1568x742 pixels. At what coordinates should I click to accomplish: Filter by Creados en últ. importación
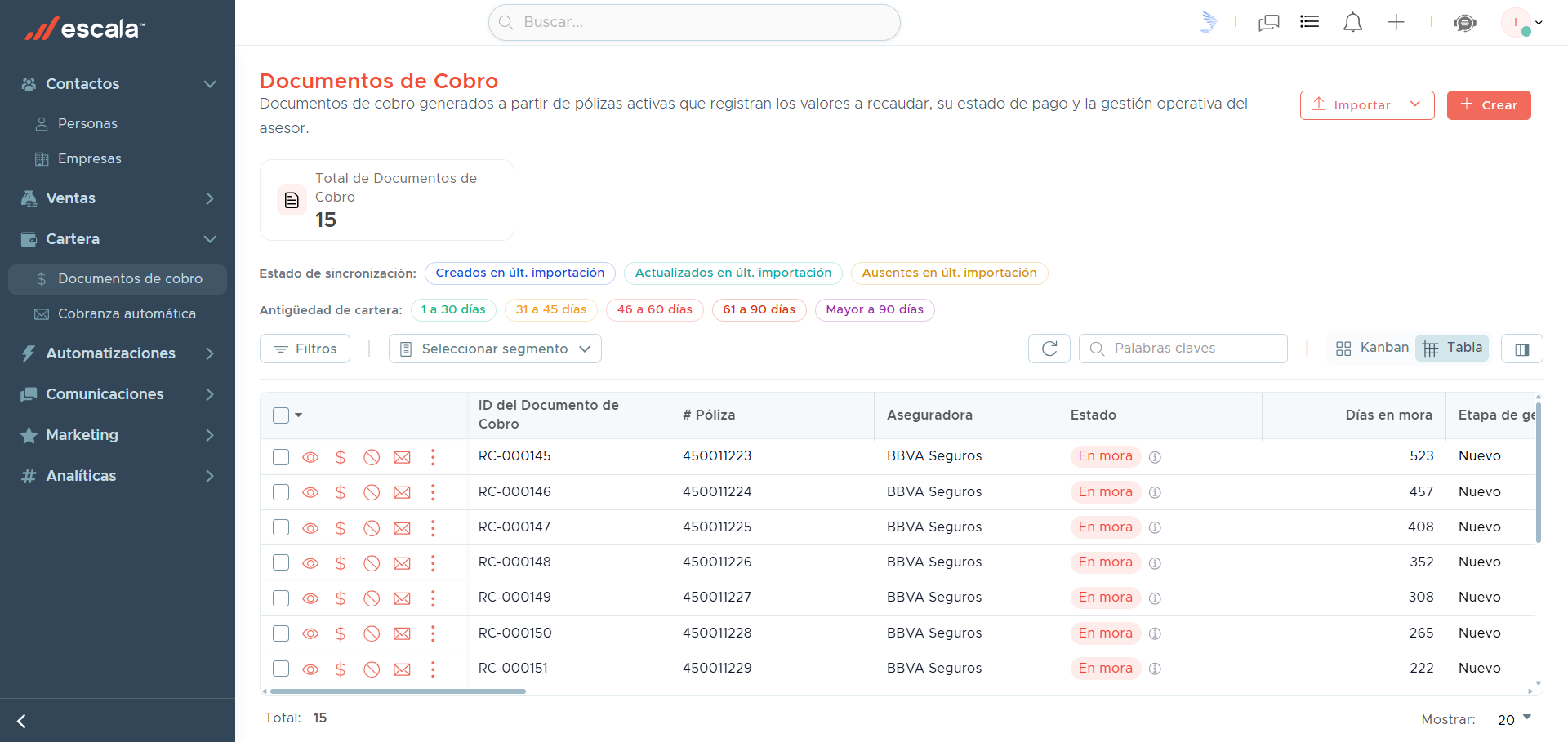point(520,273)
